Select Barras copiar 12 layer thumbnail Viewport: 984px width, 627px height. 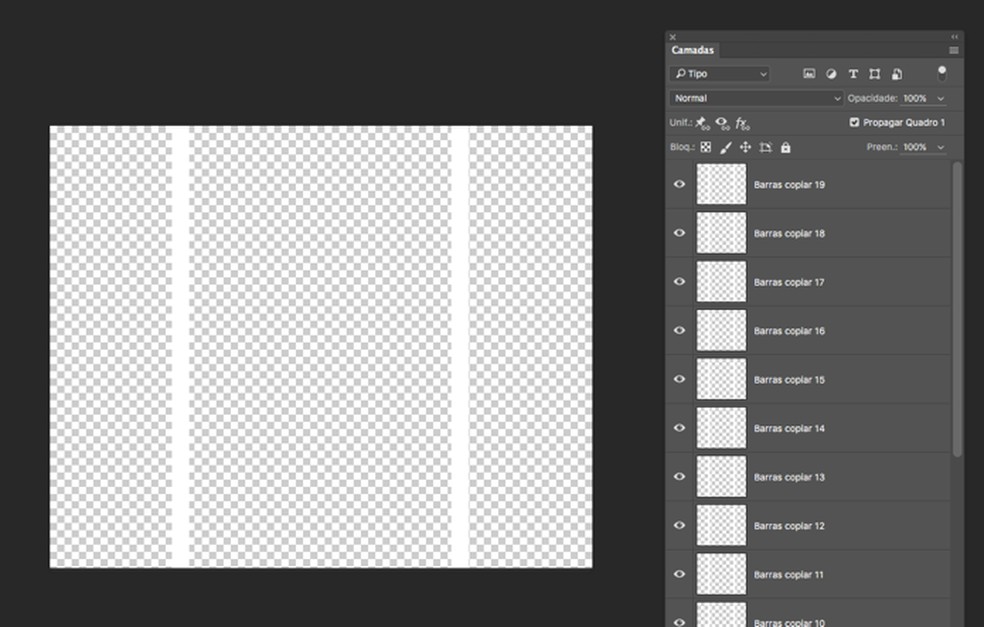(721, 525)
